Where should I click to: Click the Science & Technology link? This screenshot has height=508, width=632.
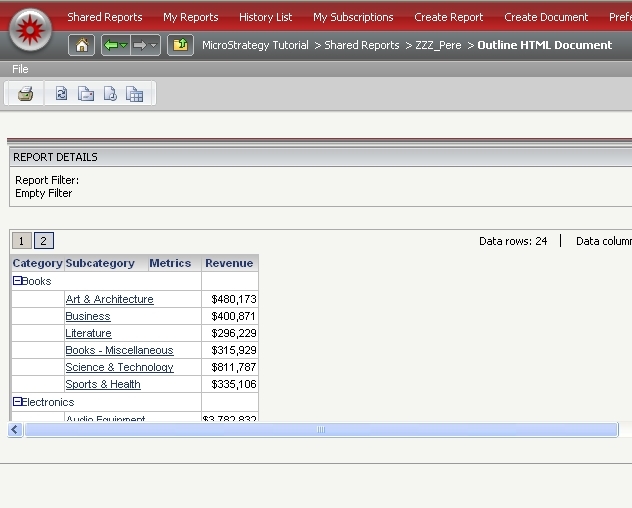coord(119,367)
